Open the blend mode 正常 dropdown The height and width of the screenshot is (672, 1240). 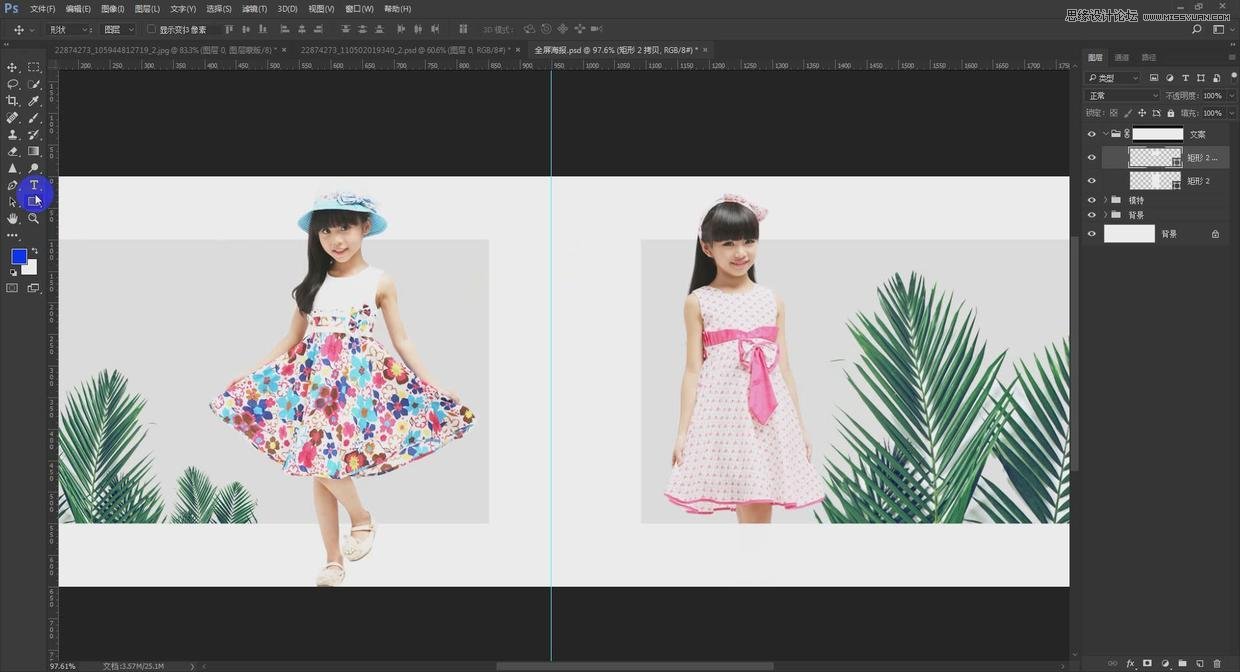(1122, 96)
